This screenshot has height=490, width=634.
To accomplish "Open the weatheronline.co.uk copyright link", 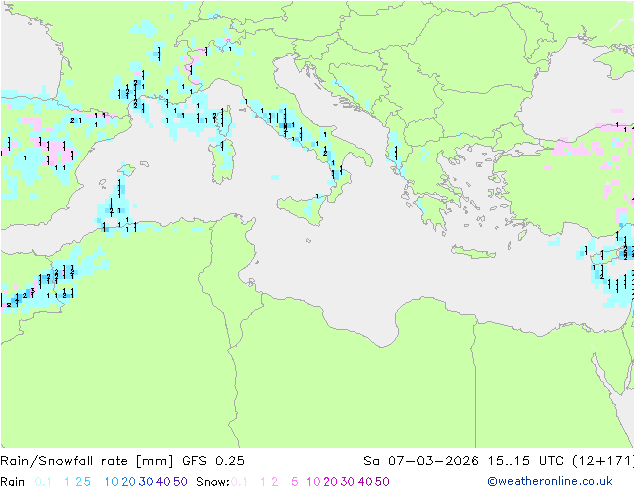I will 550,481.
